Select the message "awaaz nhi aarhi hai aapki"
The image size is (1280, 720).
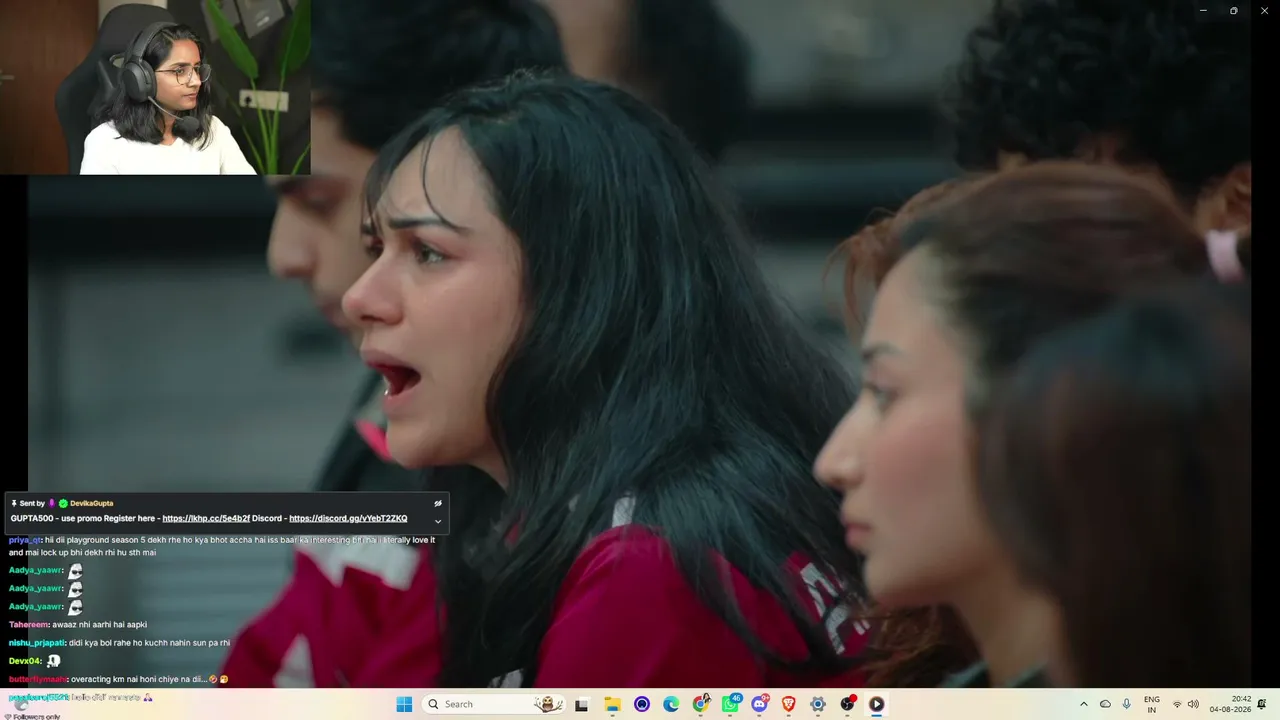pyautogui.click(x=99, y=625)
